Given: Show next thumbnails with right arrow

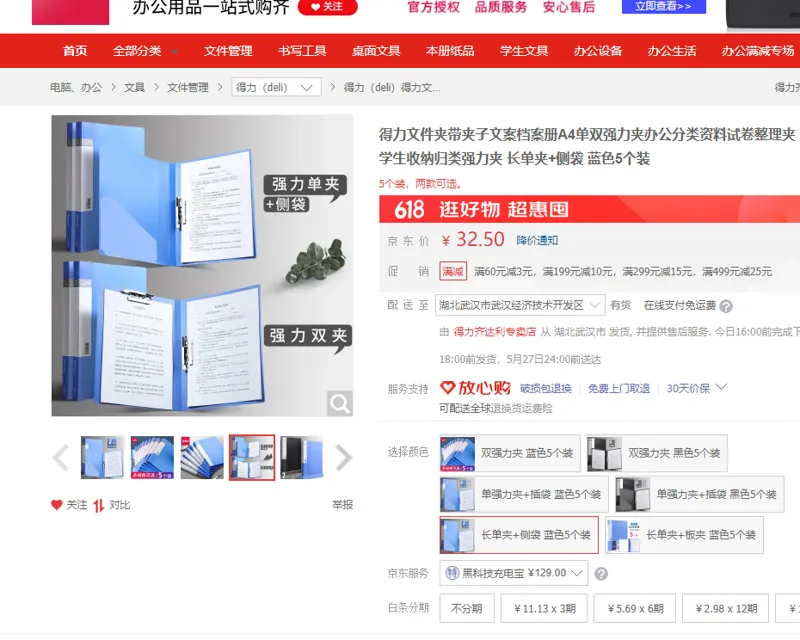Looking at the screenshot, I should tap(343, 457).
